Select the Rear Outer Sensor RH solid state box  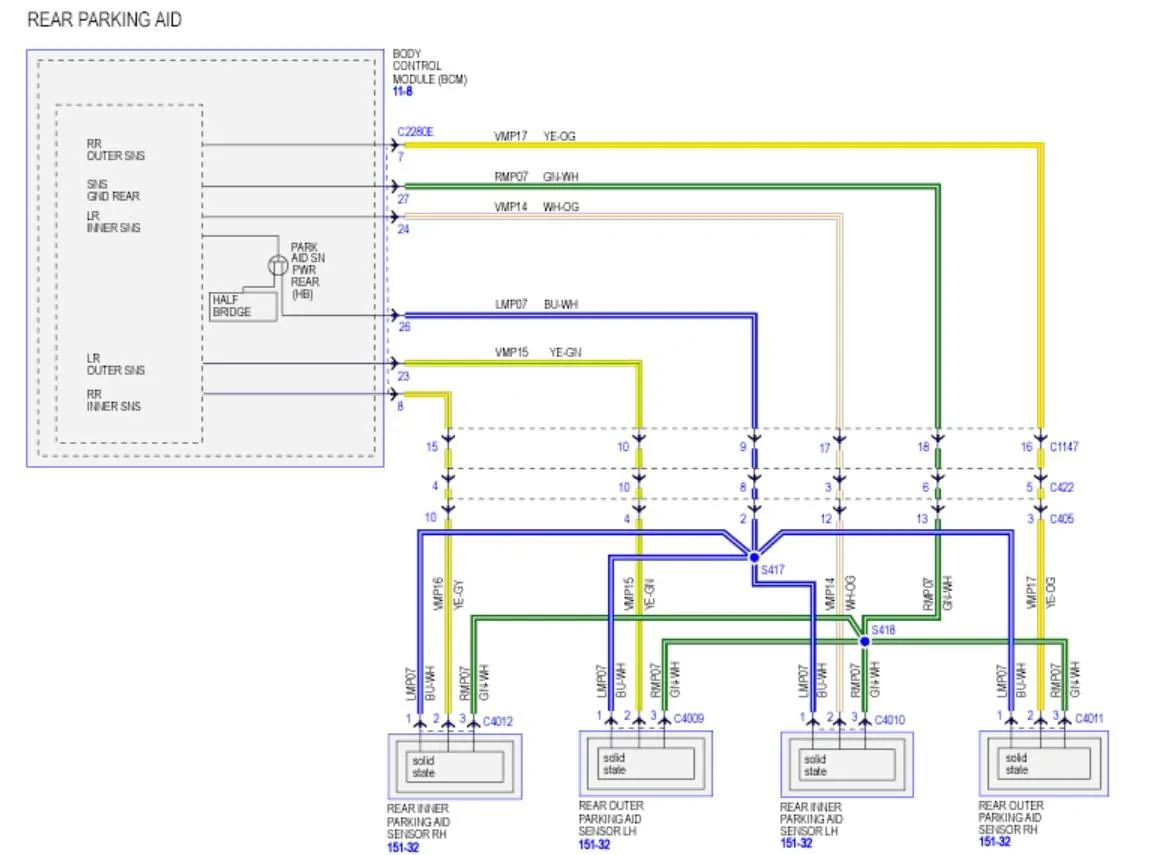click(1044, 764)
